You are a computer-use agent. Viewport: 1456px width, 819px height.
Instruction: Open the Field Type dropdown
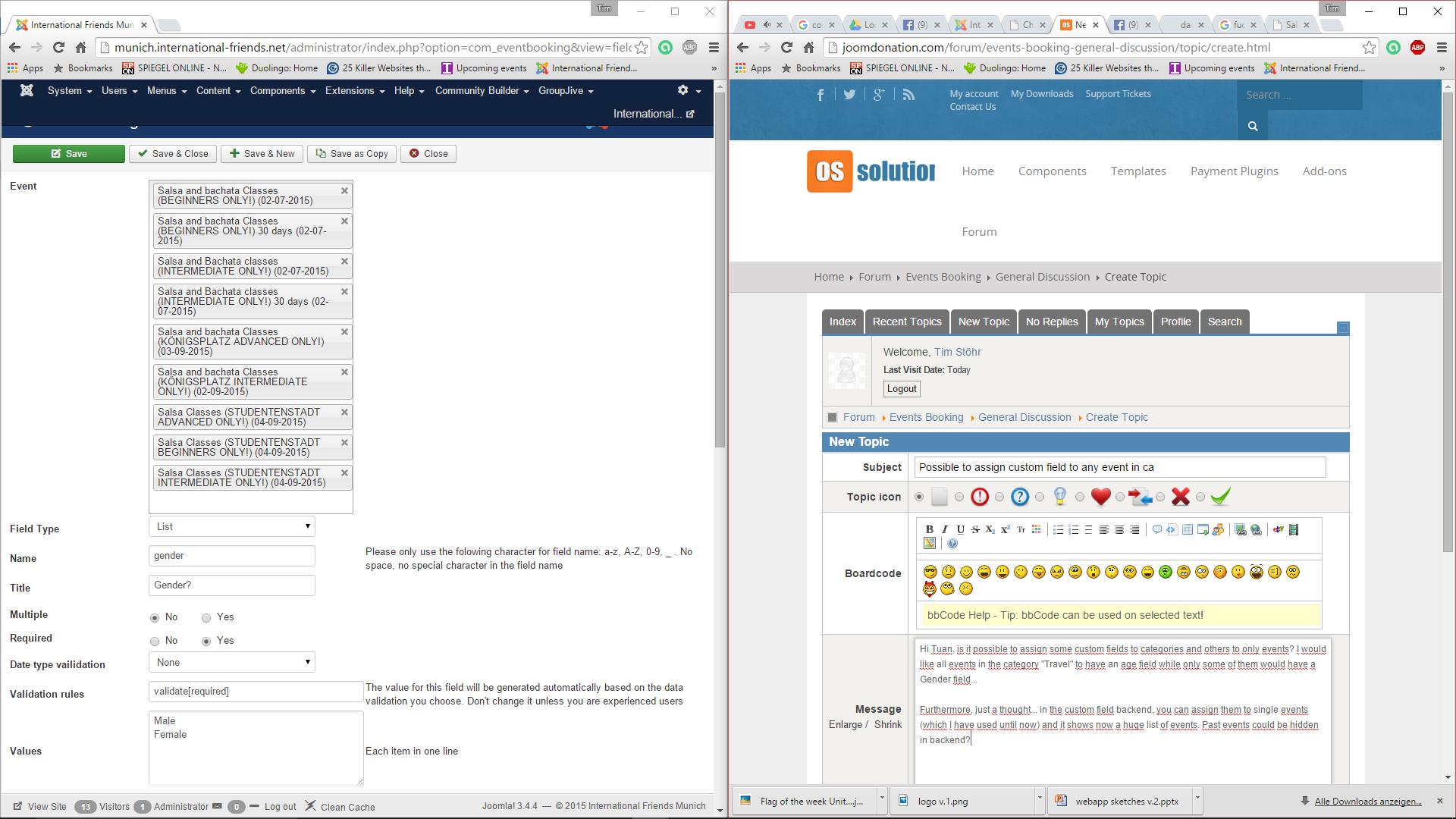(231, 526)
